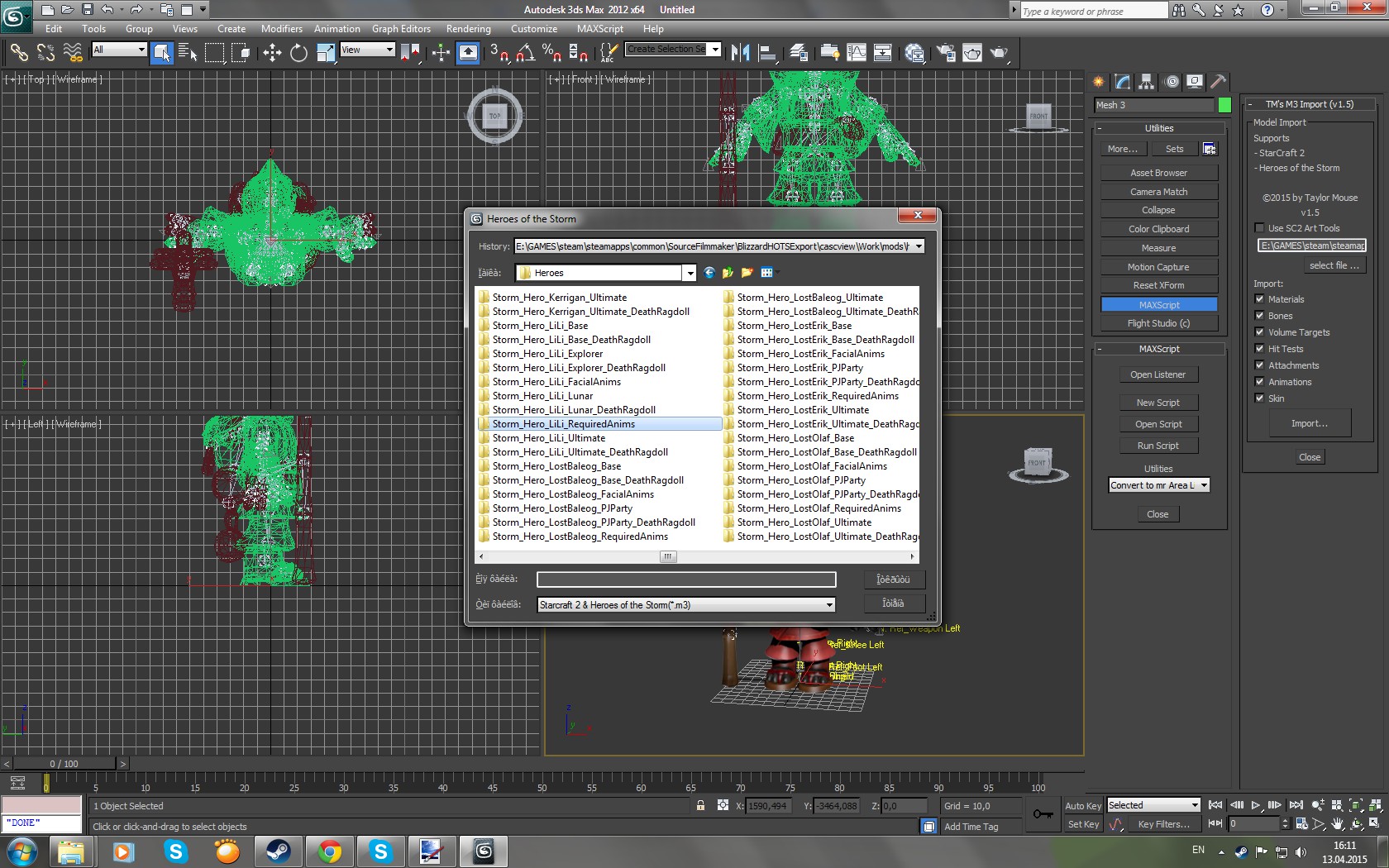Open the MAXScript menu in menu bar
Image resolution: width=1389 pixels, height=868 pixels.
tap(599, 29)
